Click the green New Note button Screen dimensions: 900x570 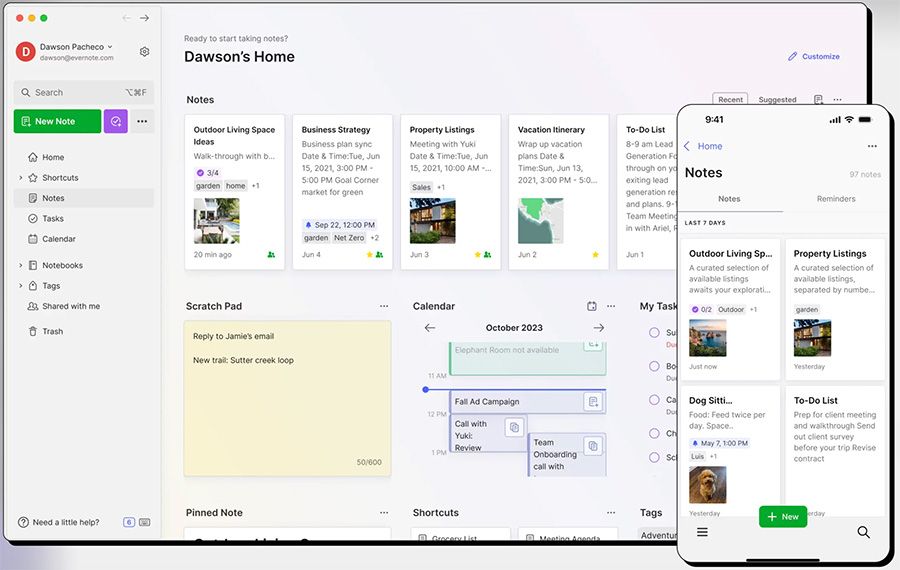coord(57,121)
